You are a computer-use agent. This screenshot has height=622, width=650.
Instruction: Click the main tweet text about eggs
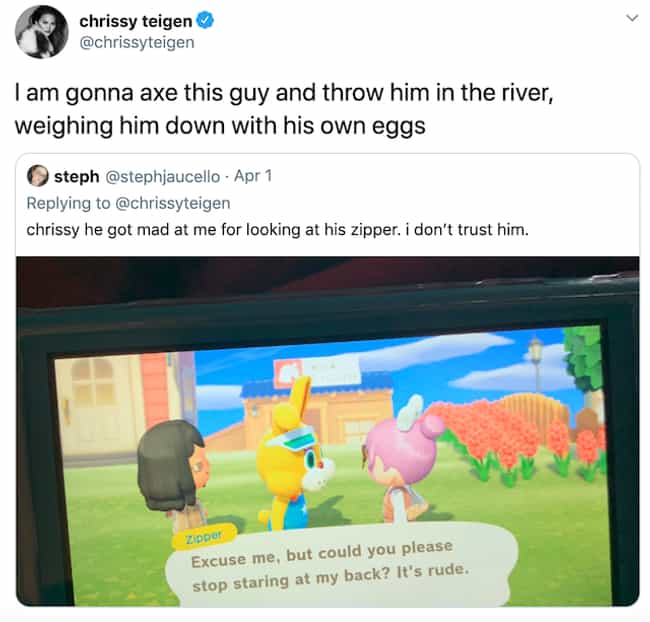click(x=284, y=109)
